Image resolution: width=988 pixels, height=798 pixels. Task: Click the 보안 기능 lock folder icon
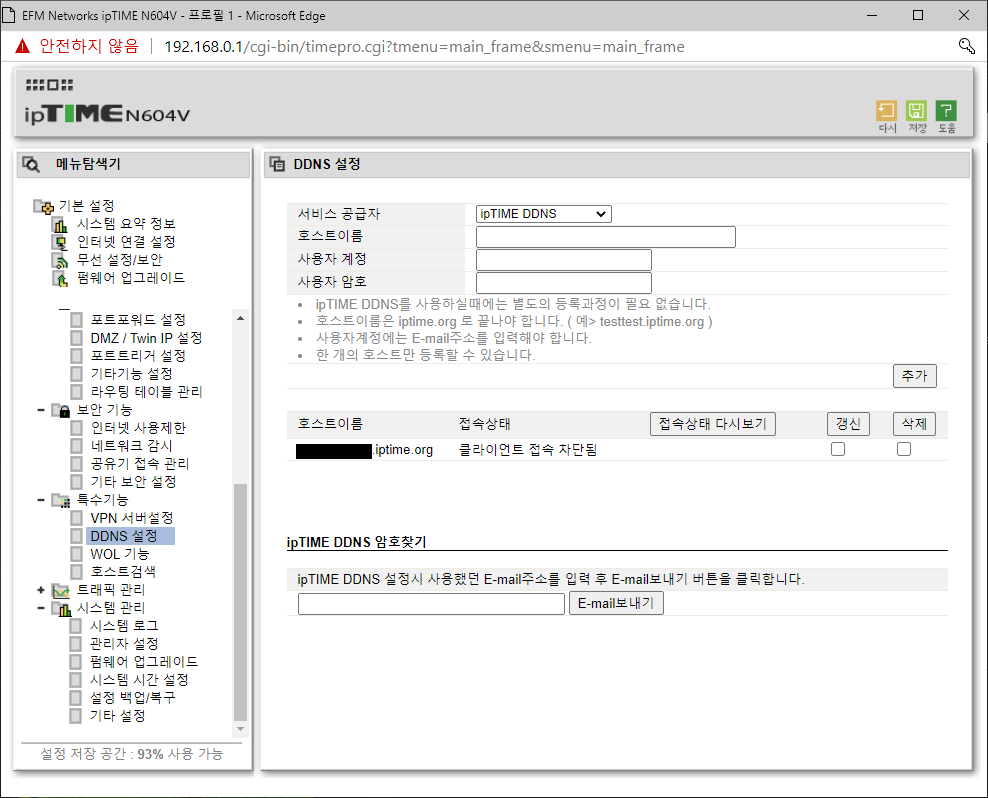pos(61,410)
